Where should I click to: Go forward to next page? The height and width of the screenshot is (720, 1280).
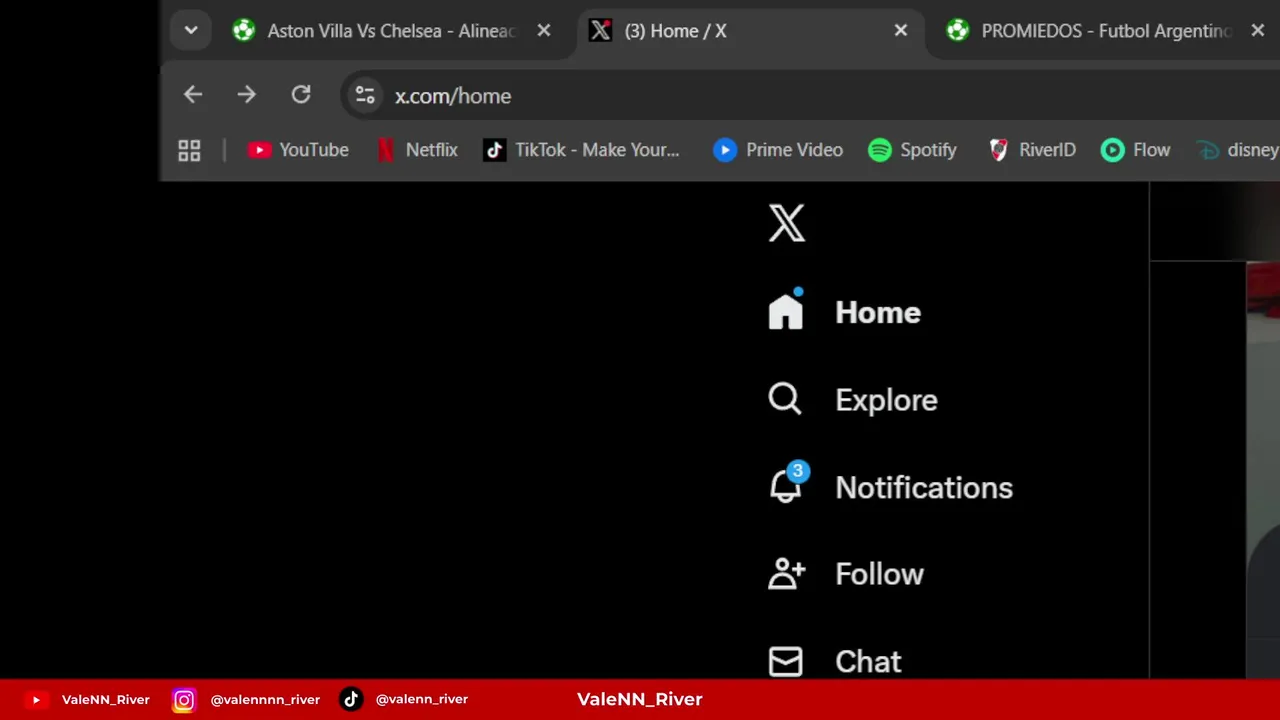tap(246, 95)
